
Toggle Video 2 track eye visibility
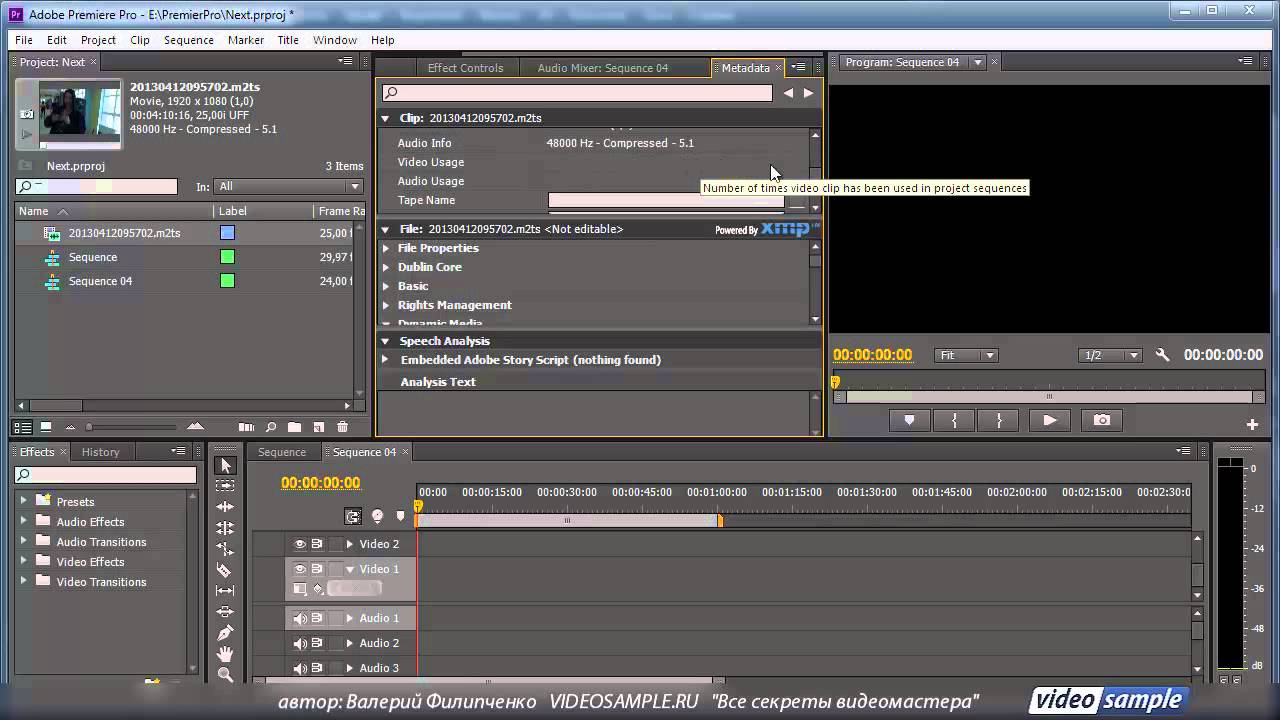tap(299, 544)
